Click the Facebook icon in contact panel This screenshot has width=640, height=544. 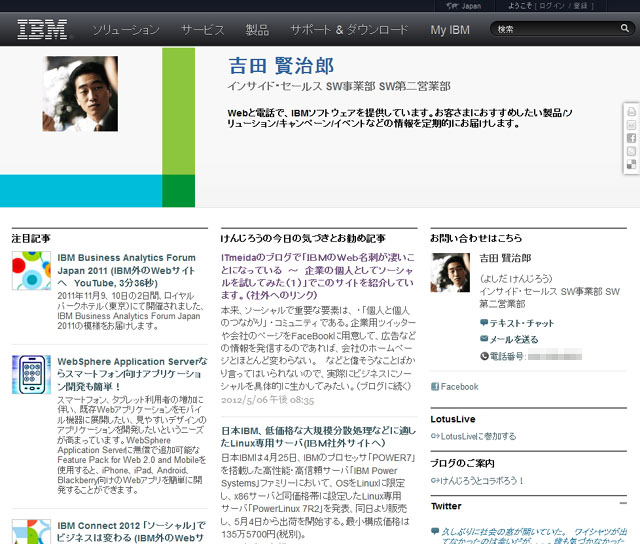click(435, 386)
